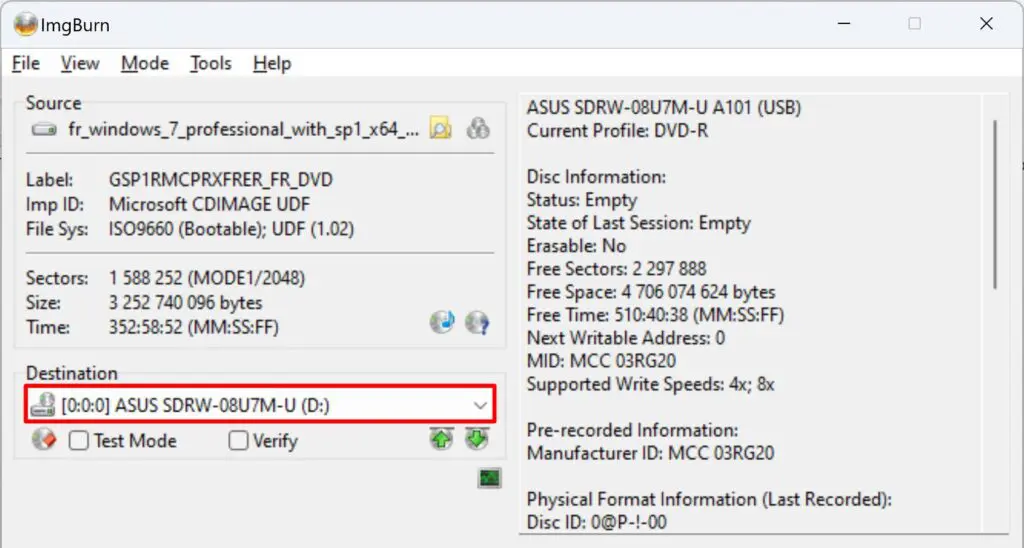Click the disc eraser icon beside Test Mode

pyautogui.click(x=43, y=440)
